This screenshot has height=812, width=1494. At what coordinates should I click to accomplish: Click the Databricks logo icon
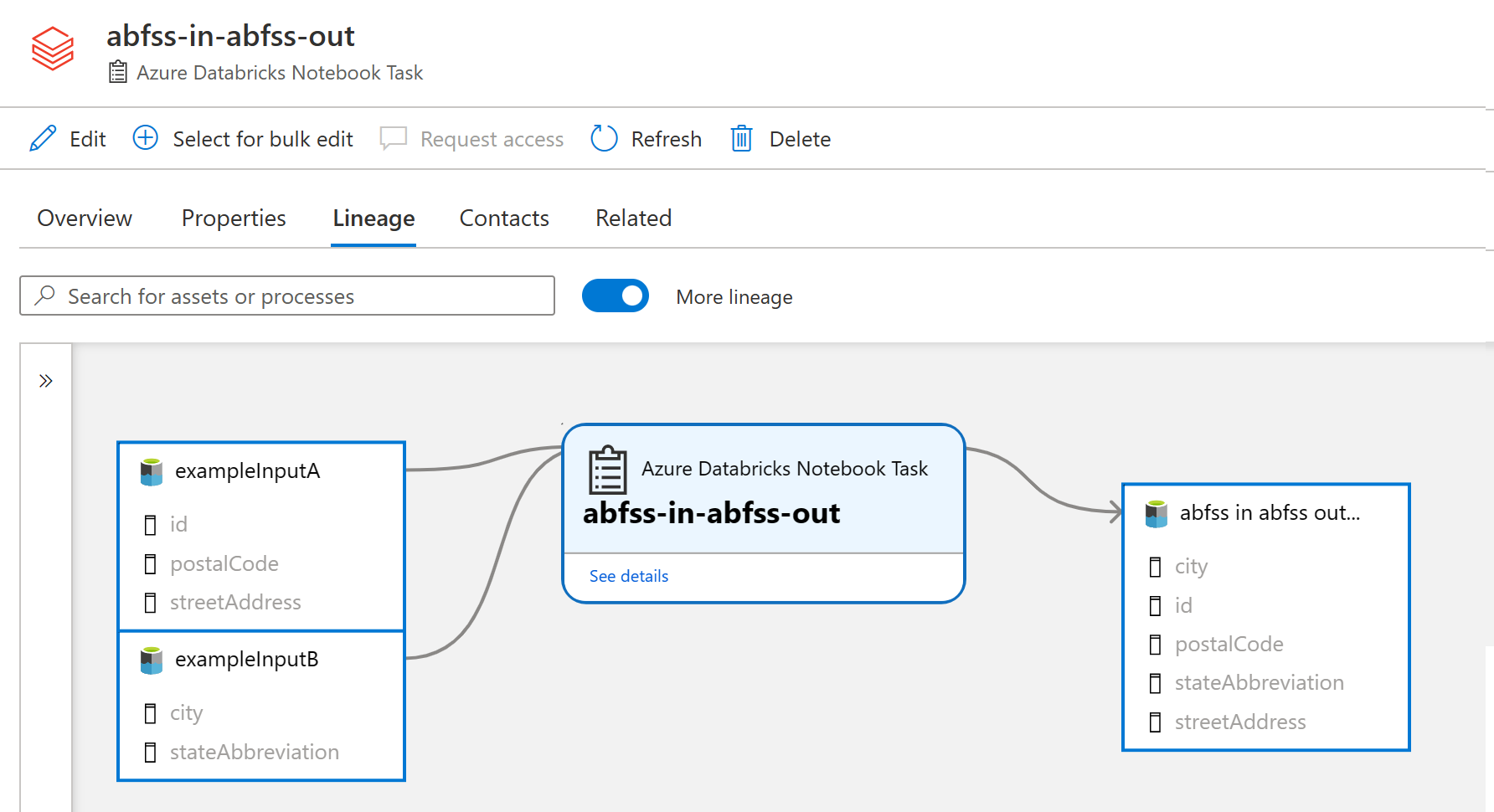[x=53, y=49]
